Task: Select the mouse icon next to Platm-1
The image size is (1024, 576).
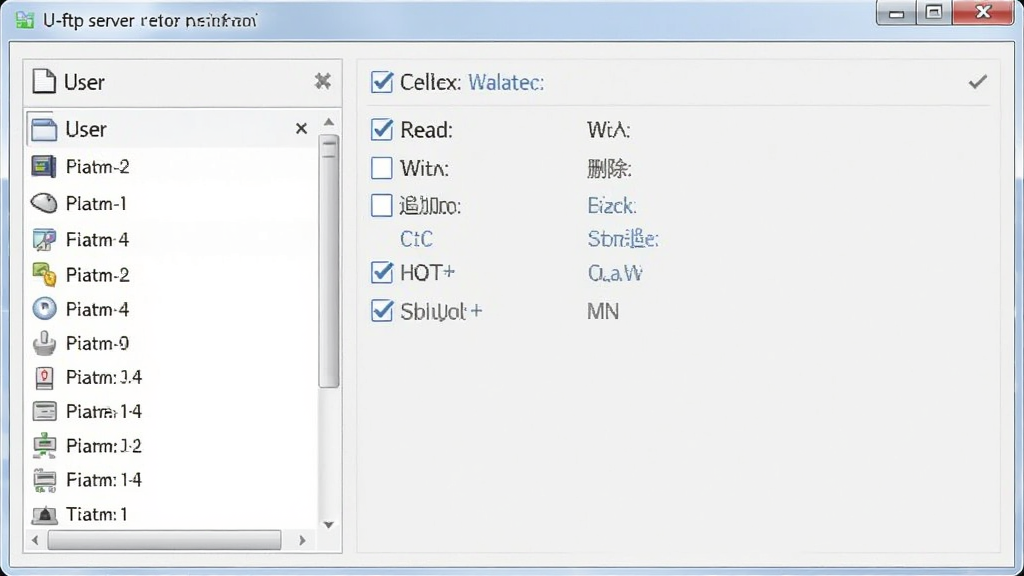Action: pos(44,203)
